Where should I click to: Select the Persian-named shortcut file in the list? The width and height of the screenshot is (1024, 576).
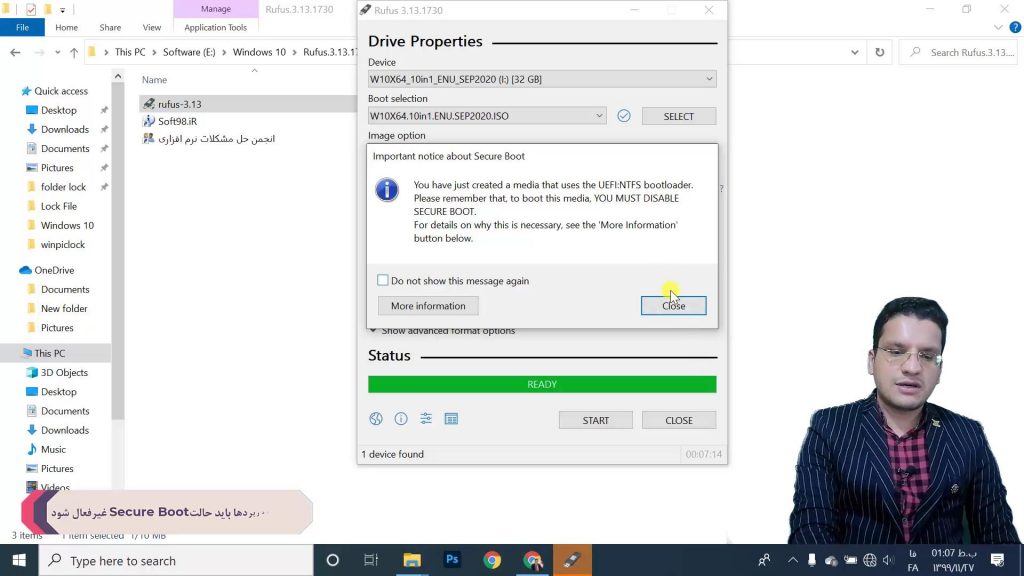tap(216, 138)
